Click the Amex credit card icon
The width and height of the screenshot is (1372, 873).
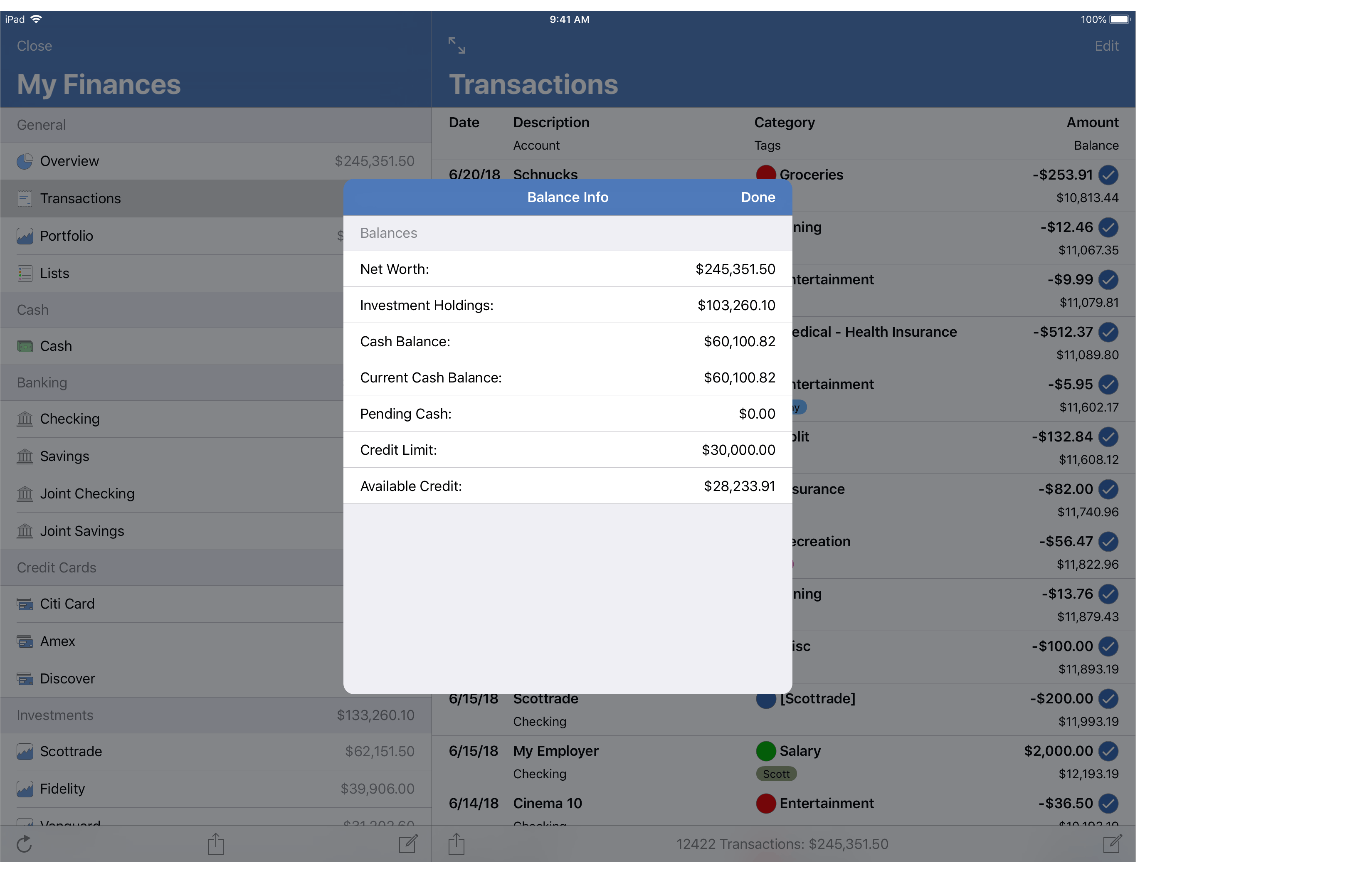point(25,641)
